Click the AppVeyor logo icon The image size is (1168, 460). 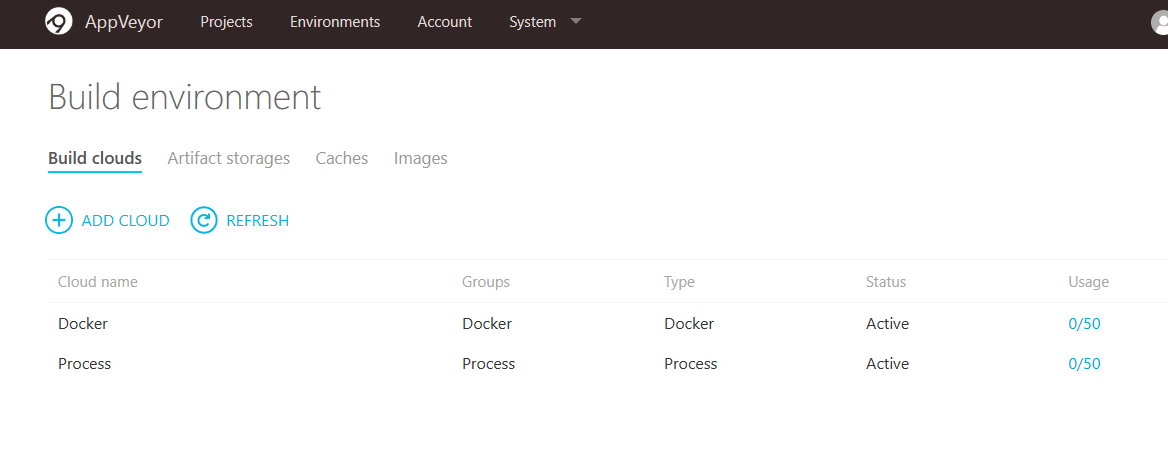[x=59, y=21]
